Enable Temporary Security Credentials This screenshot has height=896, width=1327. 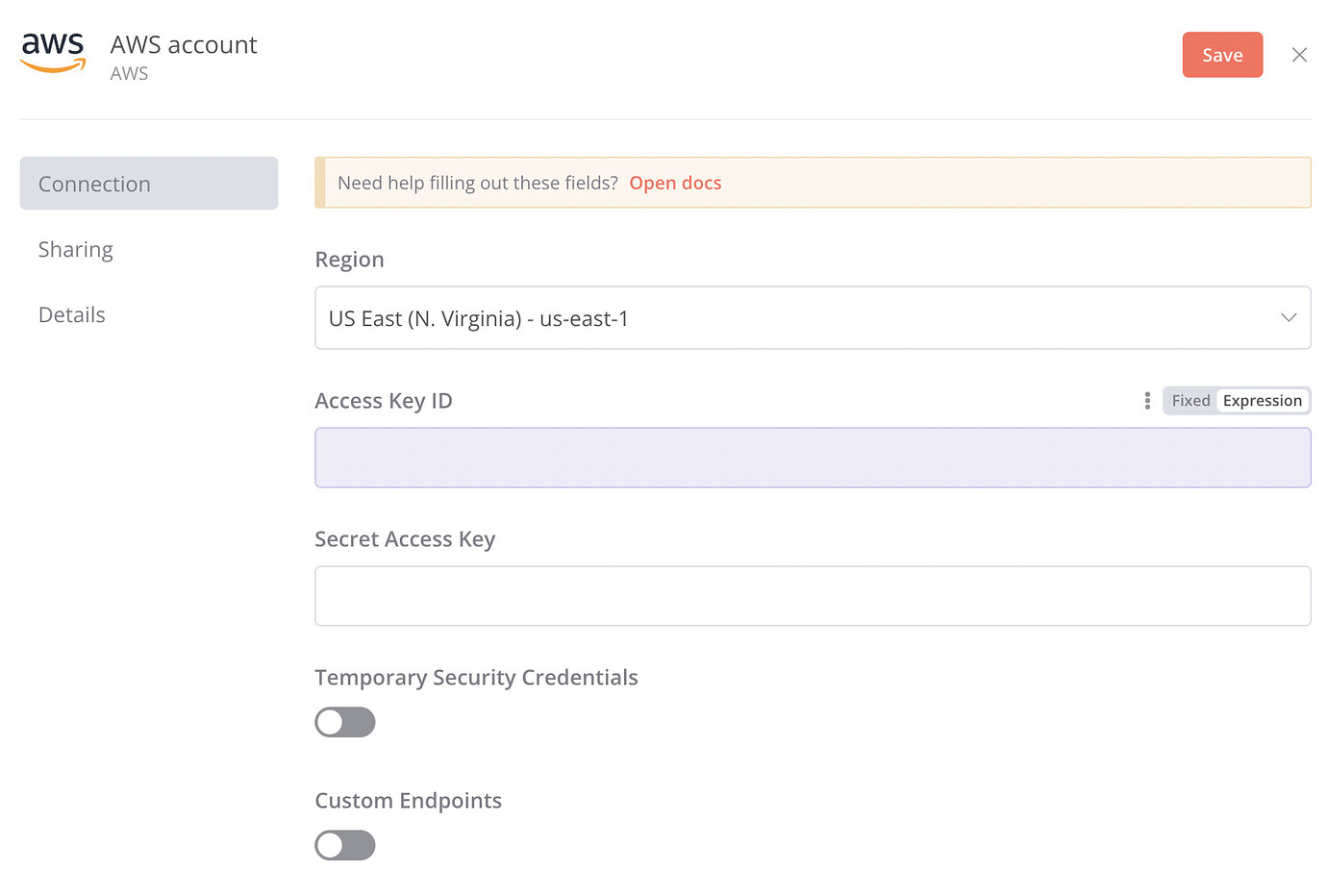tap(344, 722)
